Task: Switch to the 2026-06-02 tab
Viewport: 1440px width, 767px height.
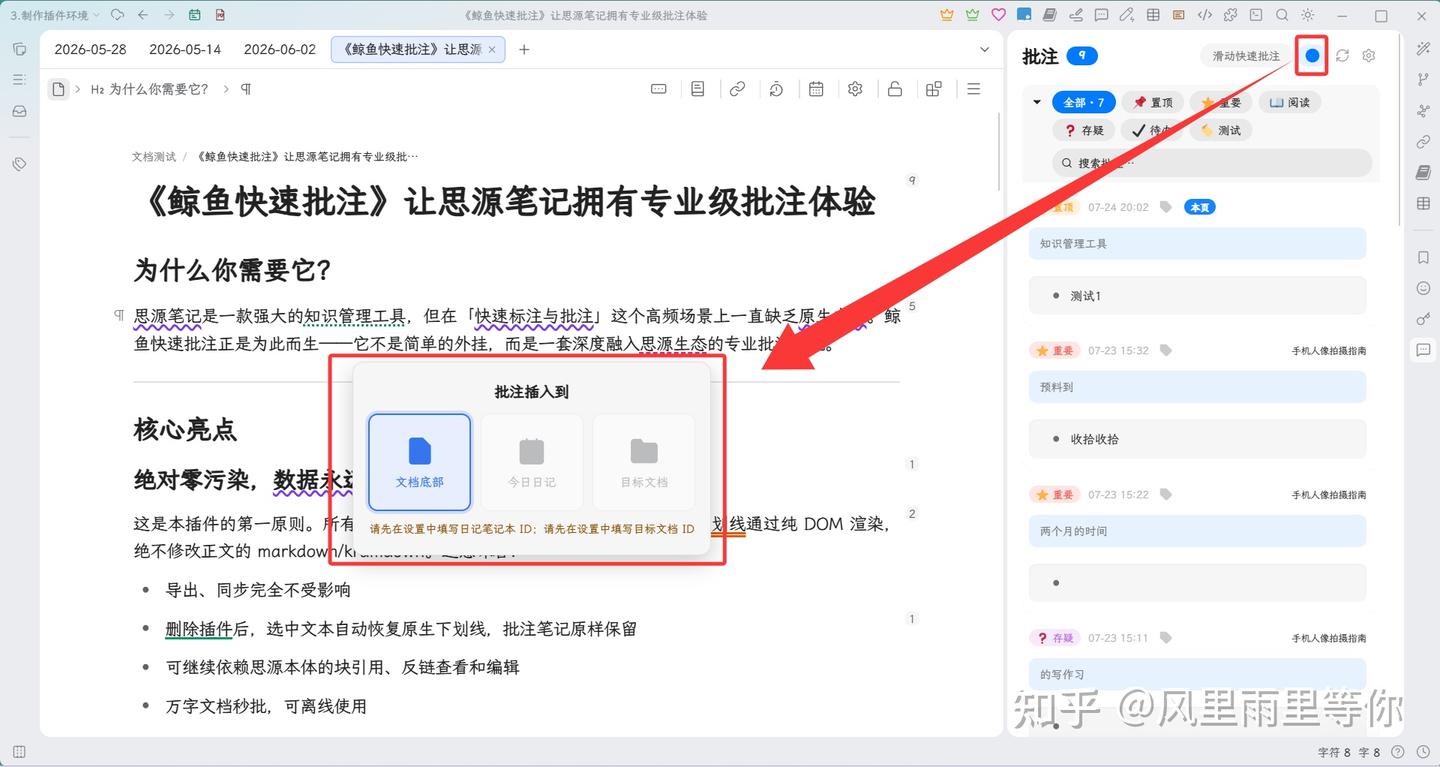Action: [280, 49]
